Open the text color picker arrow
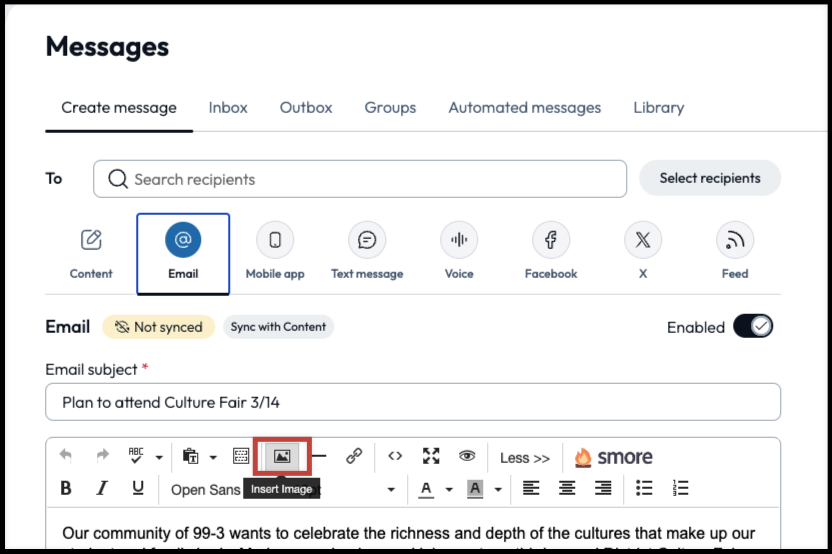Image resolution: width=832 pixels, height=554 pixels. pyautogui.click(x=449, y=490)
